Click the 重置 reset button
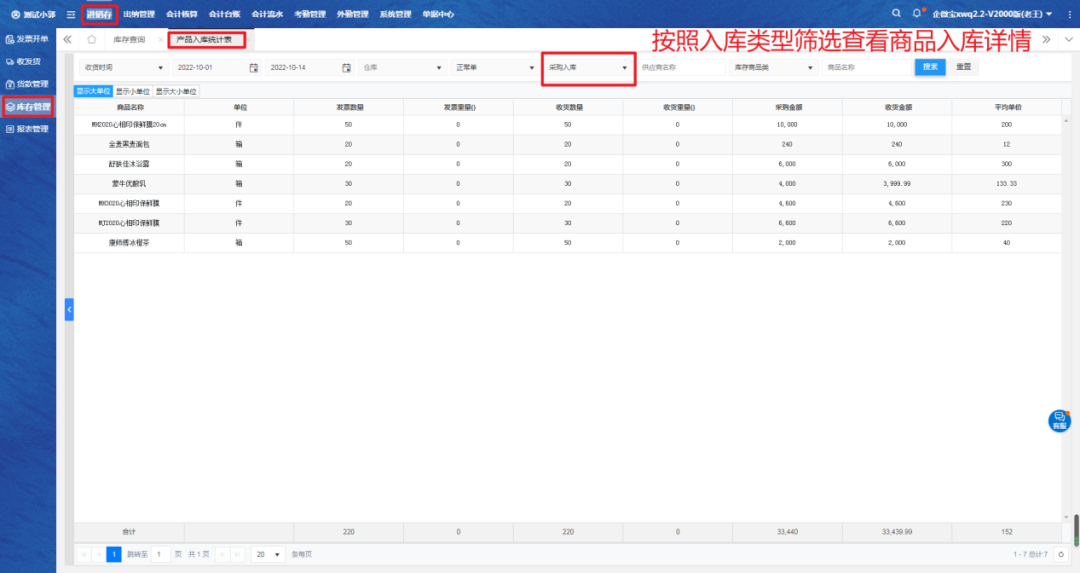Screen dimensions: 1080x573 (x=963, y=67)
